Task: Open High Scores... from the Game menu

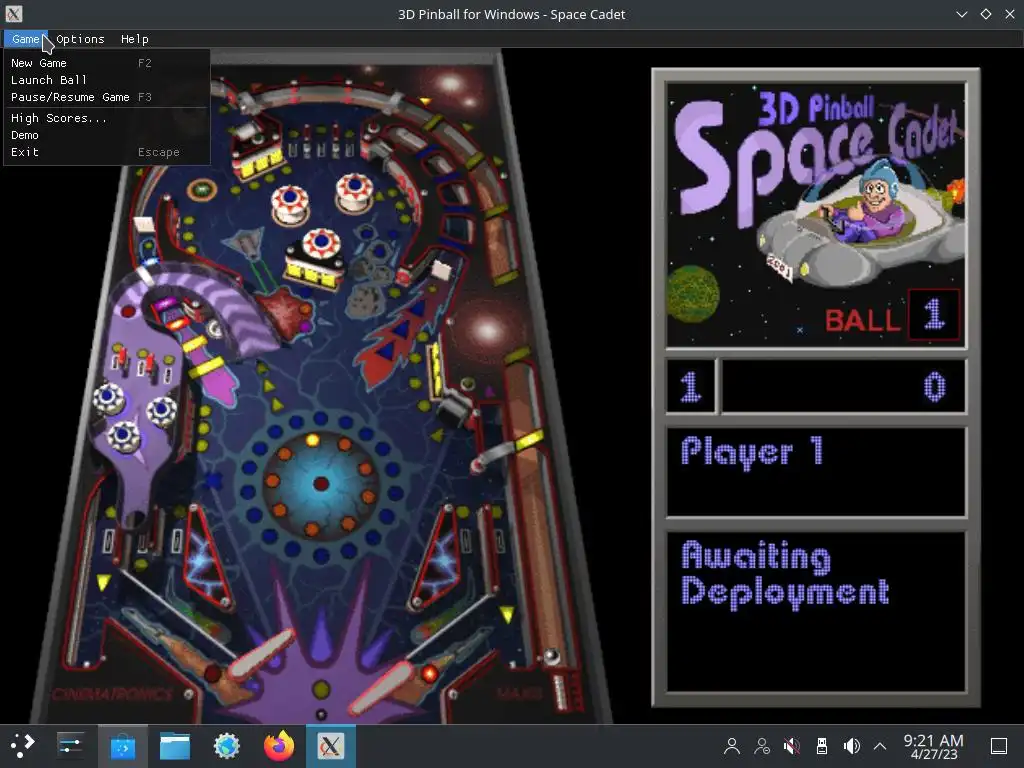Action: [x=106, y=118]
